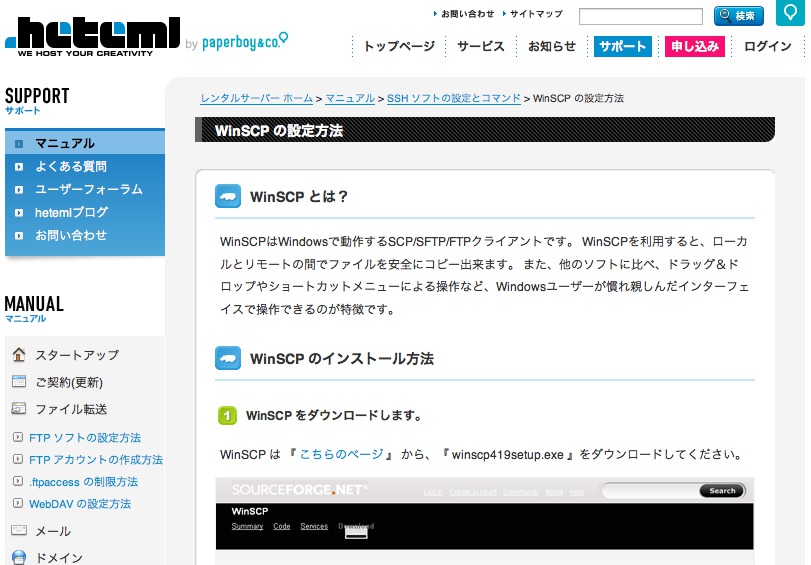The width and height of the screenshot is (811, 565).
Task: Open お知らせ in the top navigation
Action: coord(551,47)
